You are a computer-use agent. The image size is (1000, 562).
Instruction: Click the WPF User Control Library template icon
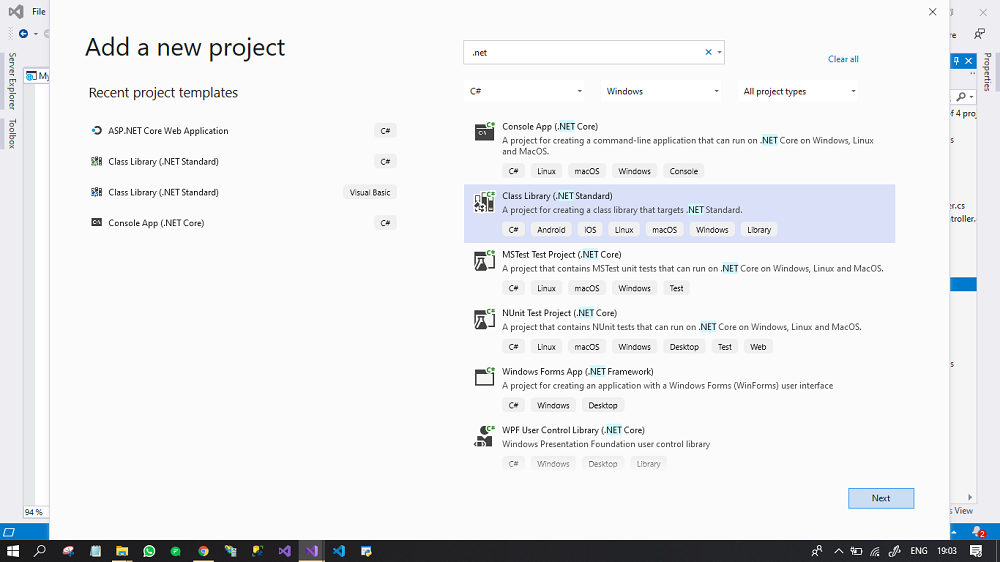point(484,436)
